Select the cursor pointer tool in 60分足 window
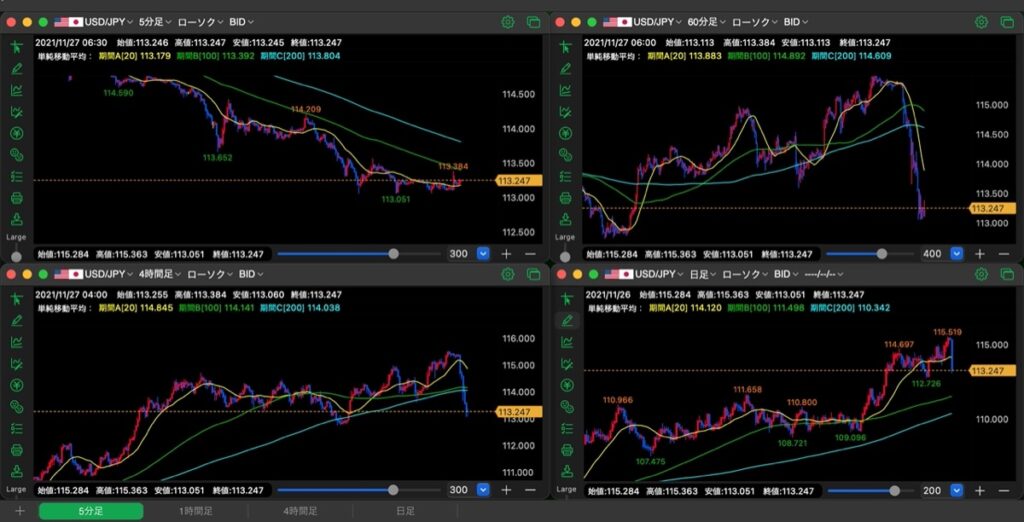The height and width of the screenshot is (522, 1024). point(566,46)
